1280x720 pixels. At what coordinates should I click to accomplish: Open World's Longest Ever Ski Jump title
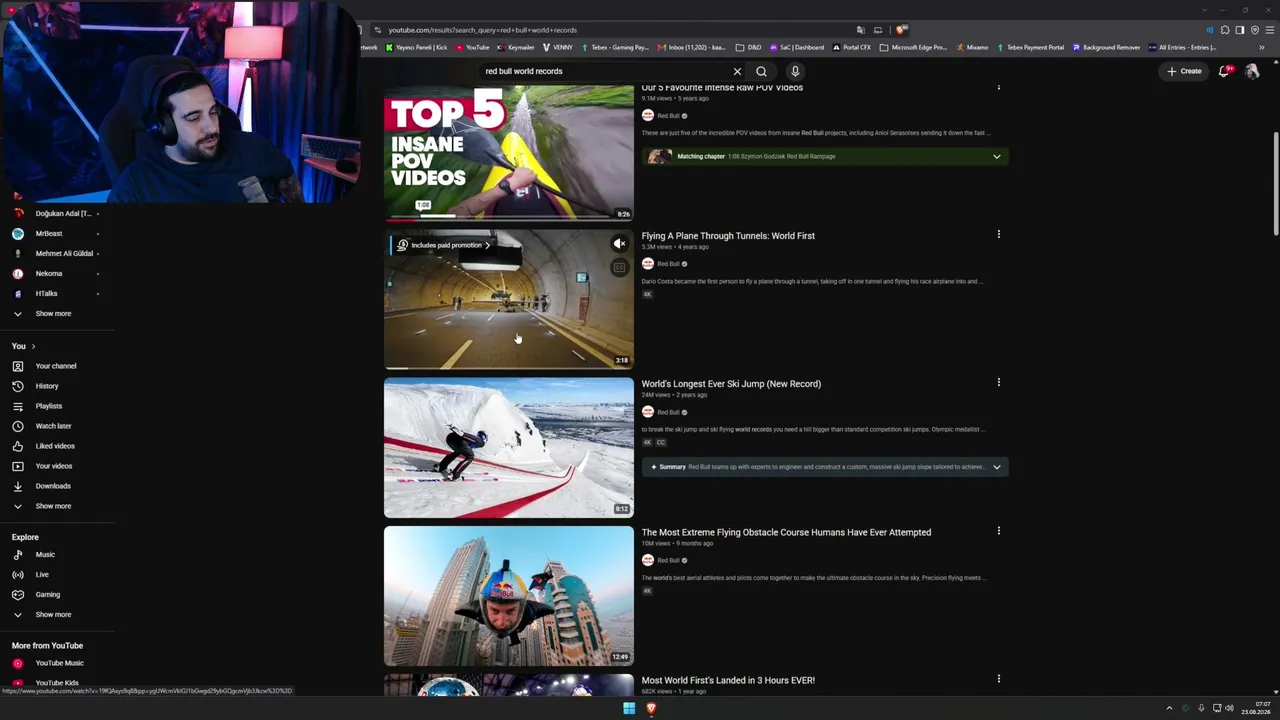click(x=731, y=384)
